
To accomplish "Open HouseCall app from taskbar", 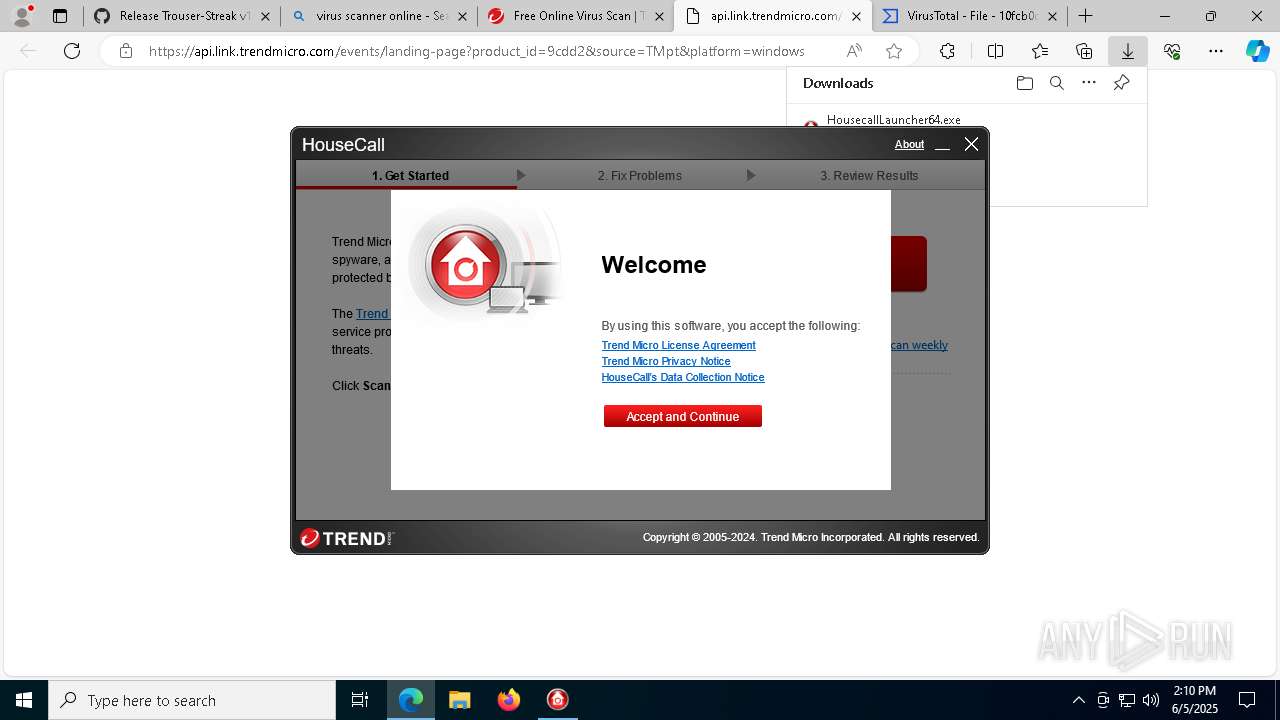I will click(x=557, y=700).
